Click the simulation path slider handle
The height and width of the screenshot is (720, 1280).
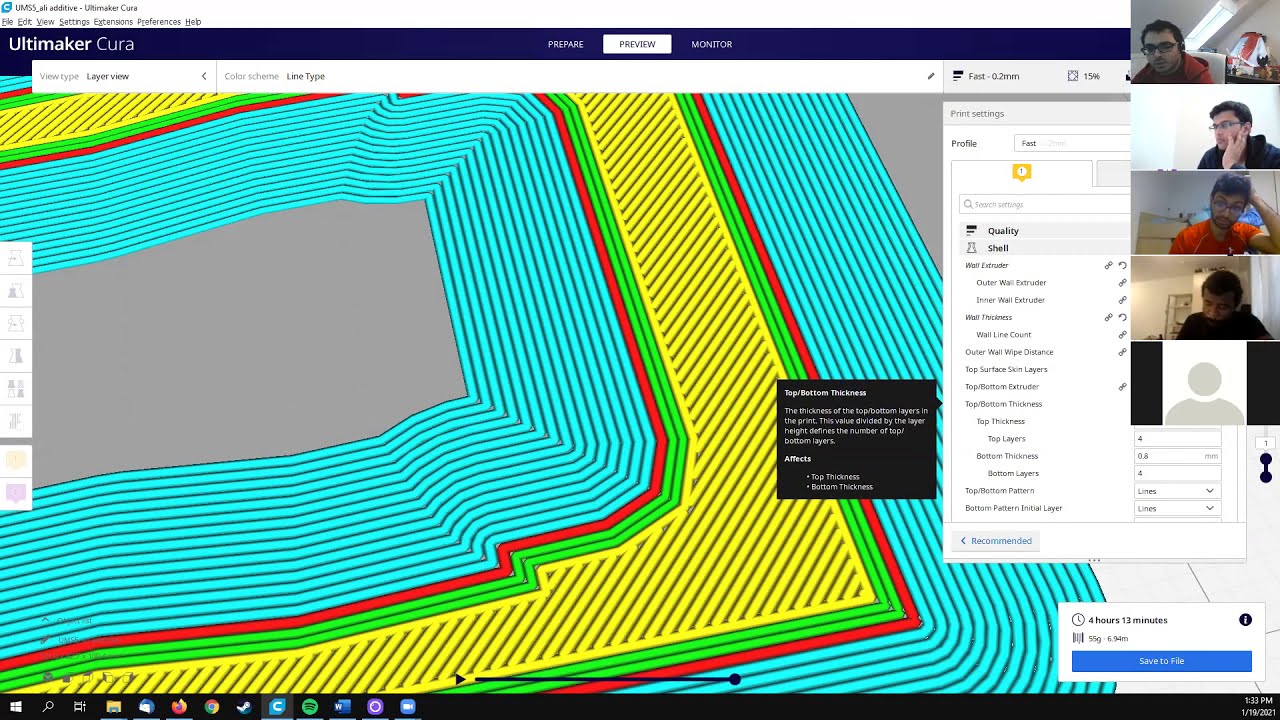point(735,679)
